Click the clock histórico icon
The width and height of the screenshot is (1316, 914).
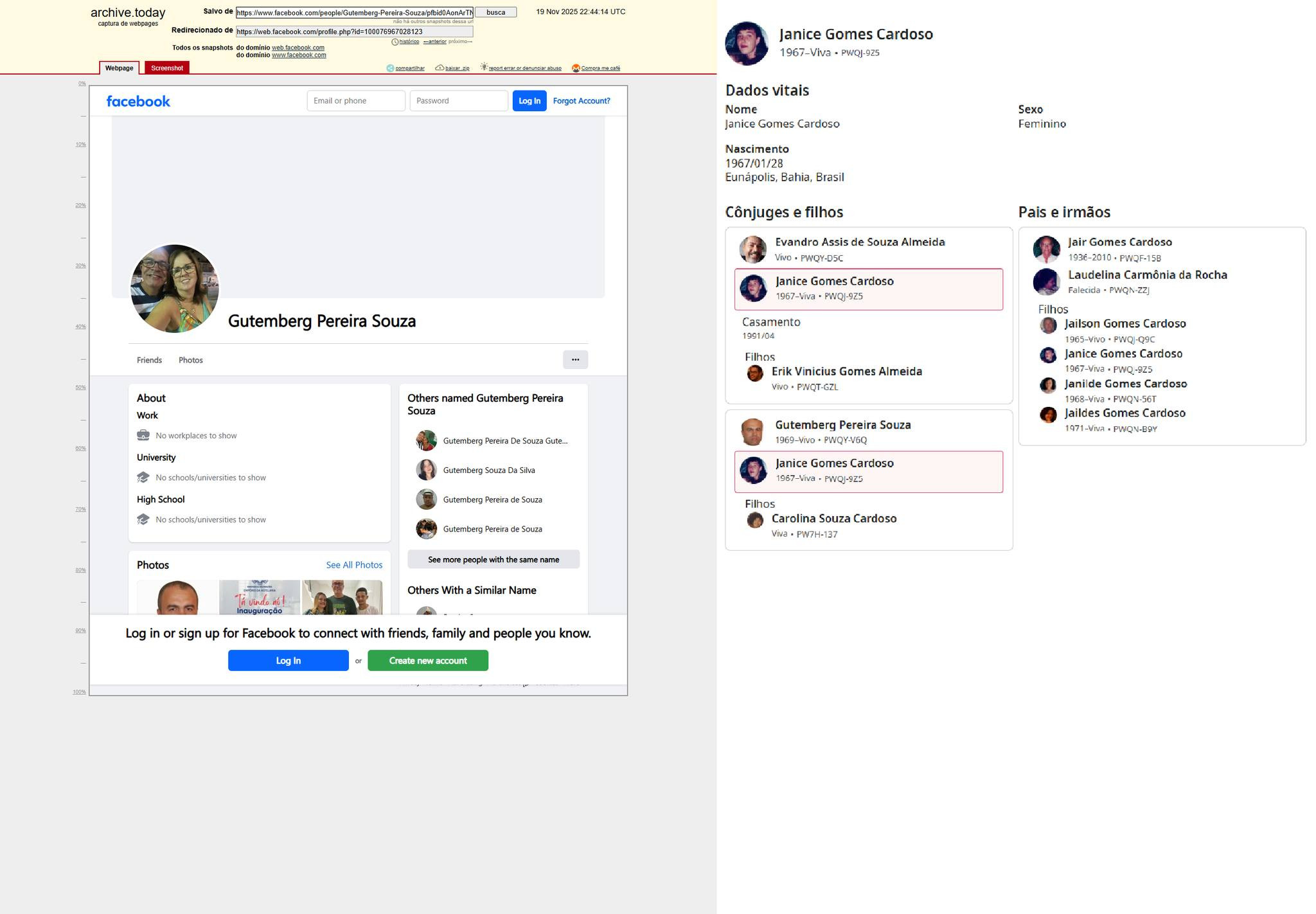[x=395, y=42]
